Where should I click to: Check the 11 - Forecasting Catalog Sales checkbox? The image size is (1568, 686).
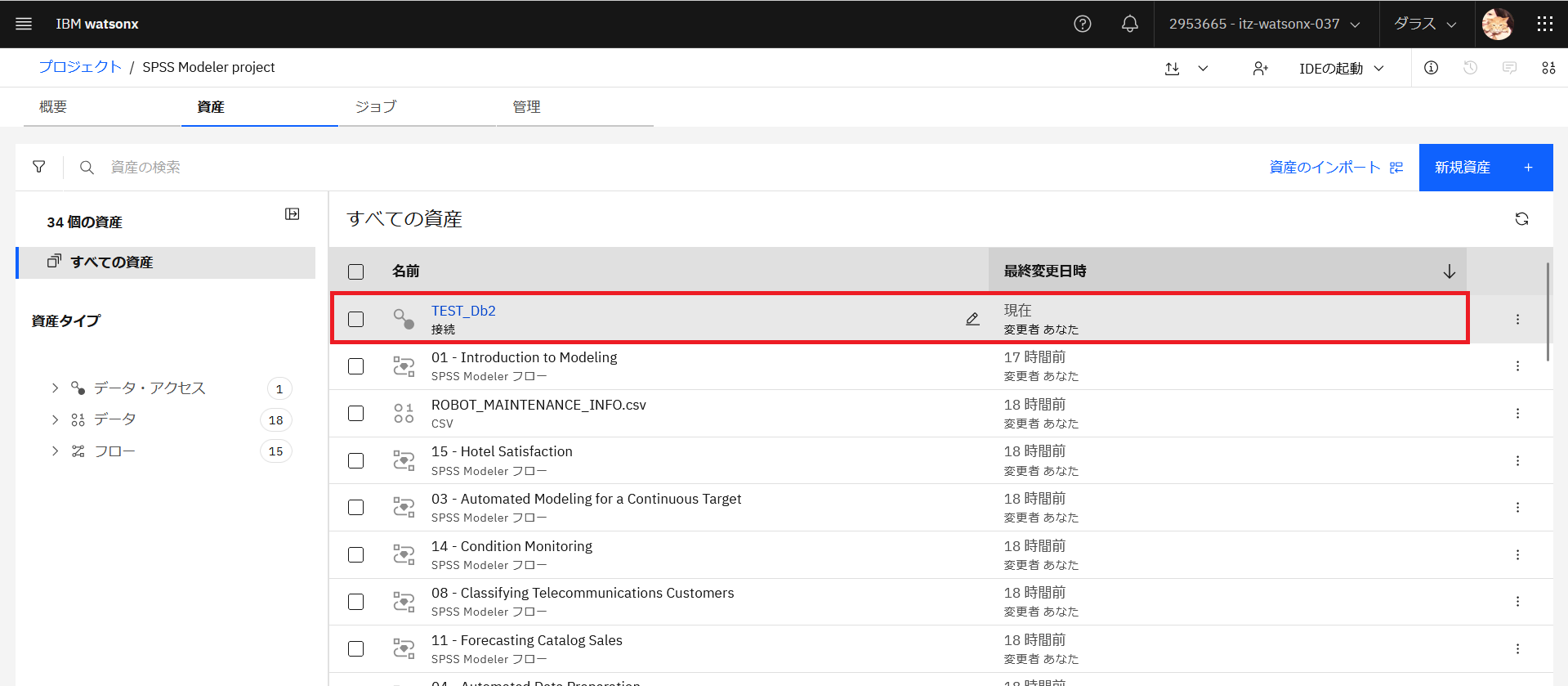tap(356, 648)
